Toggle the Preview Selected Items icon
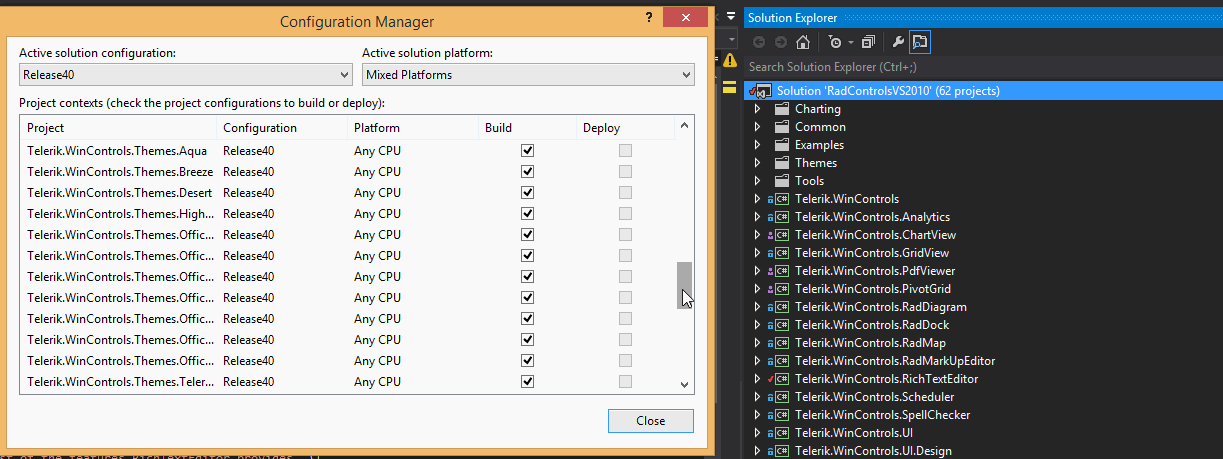 pos(920,42)
